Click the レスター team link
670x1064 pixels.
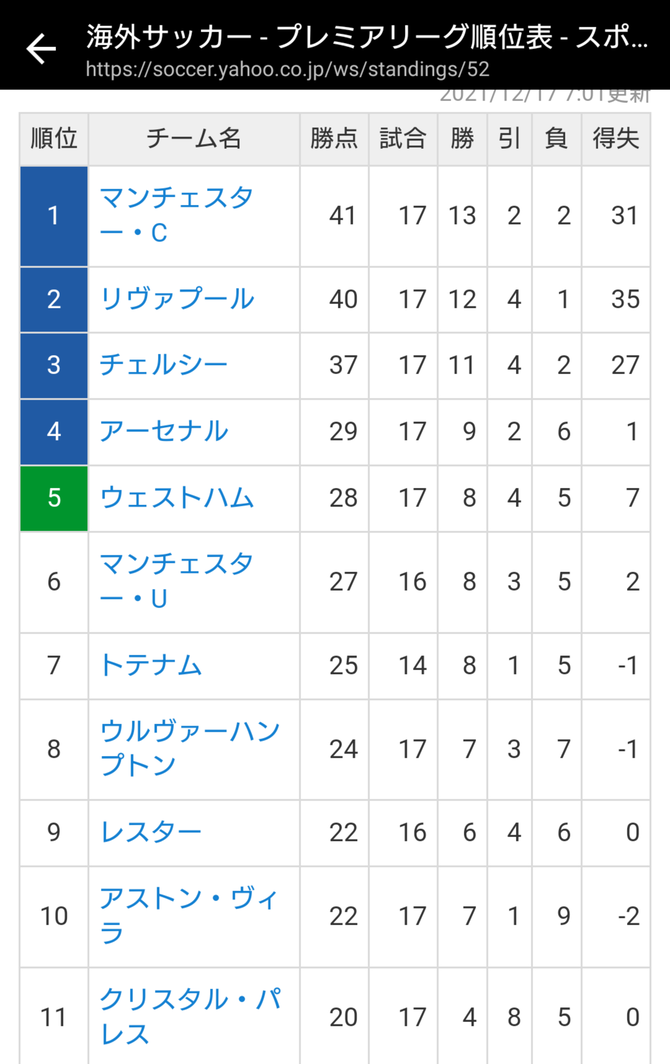(x=151, y=832)
